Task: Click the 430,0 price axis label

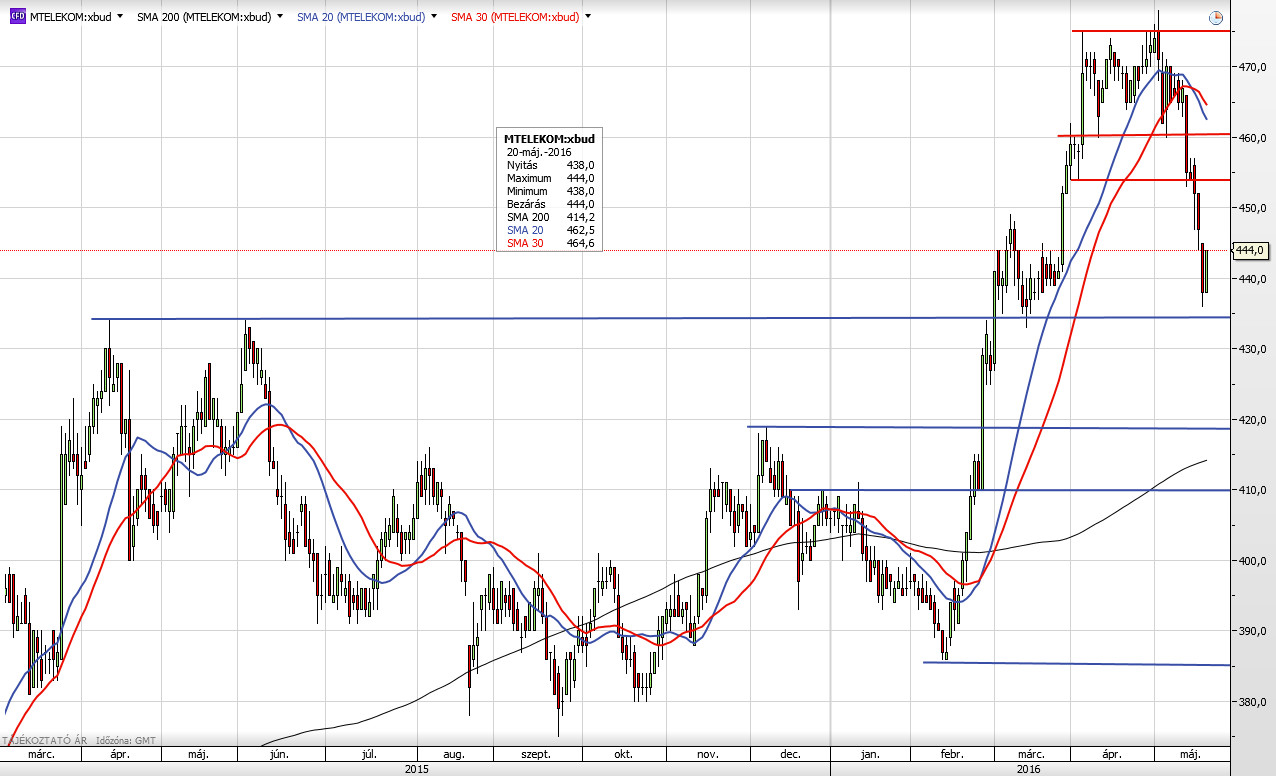Action: coord(1253,349)
